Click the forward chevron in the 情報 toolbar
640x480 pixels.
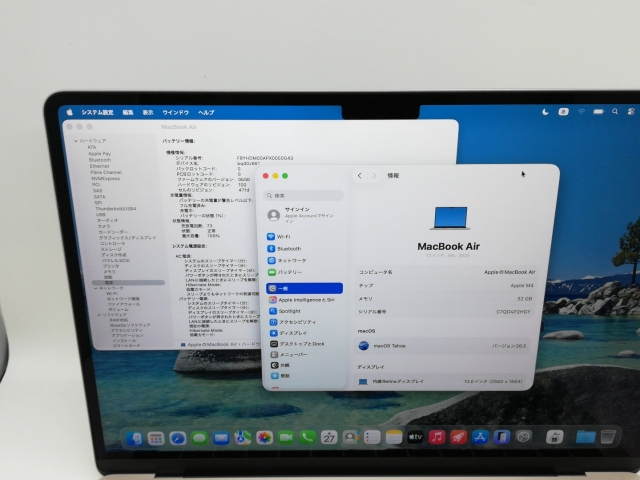point(374,176)
